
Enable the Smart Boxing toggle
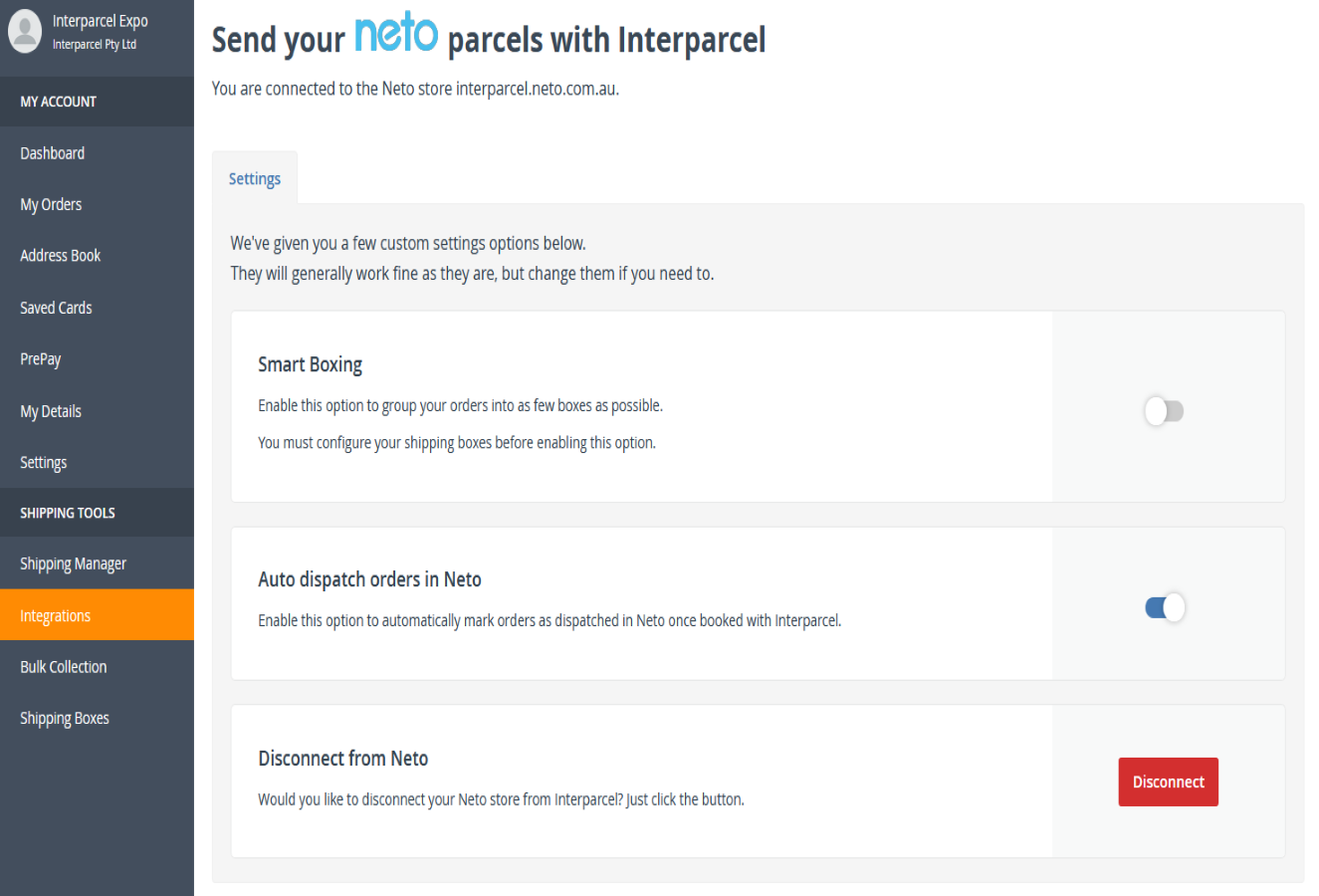point(1164,410)
